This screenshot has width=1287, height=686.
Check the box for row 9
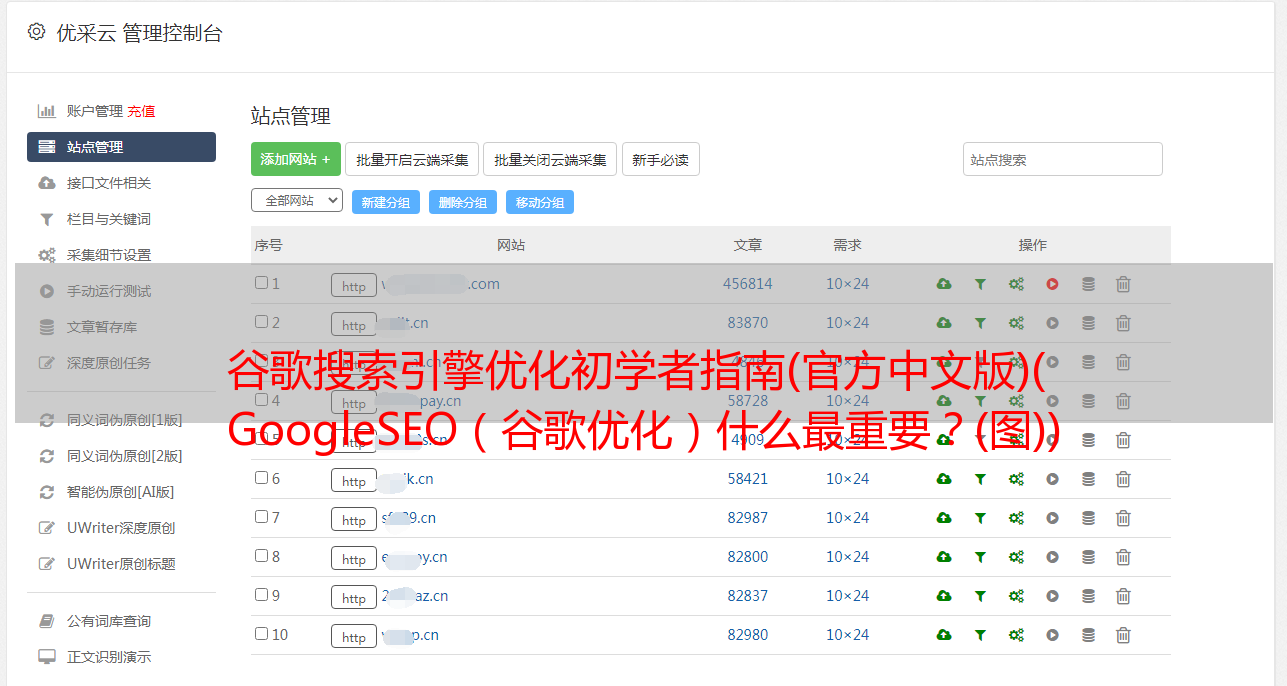pos(261,595)
